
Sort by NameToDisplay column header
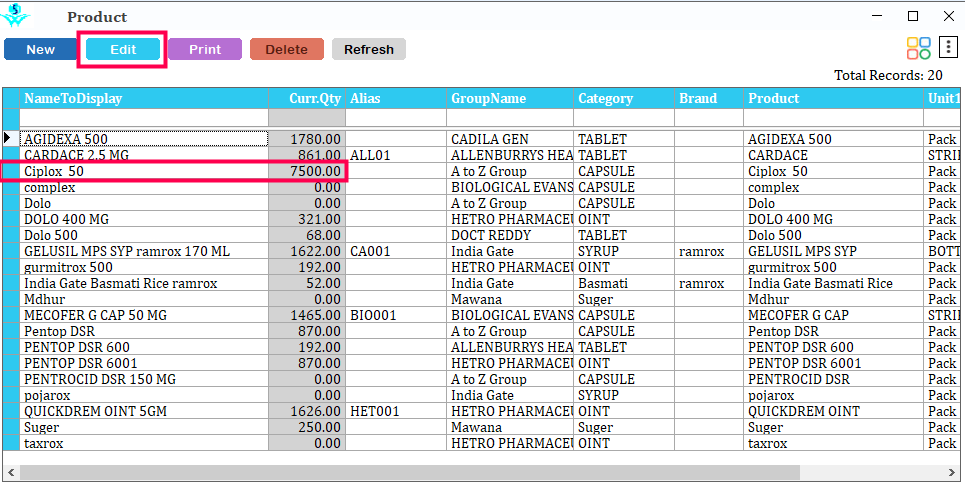pos(144,98)
